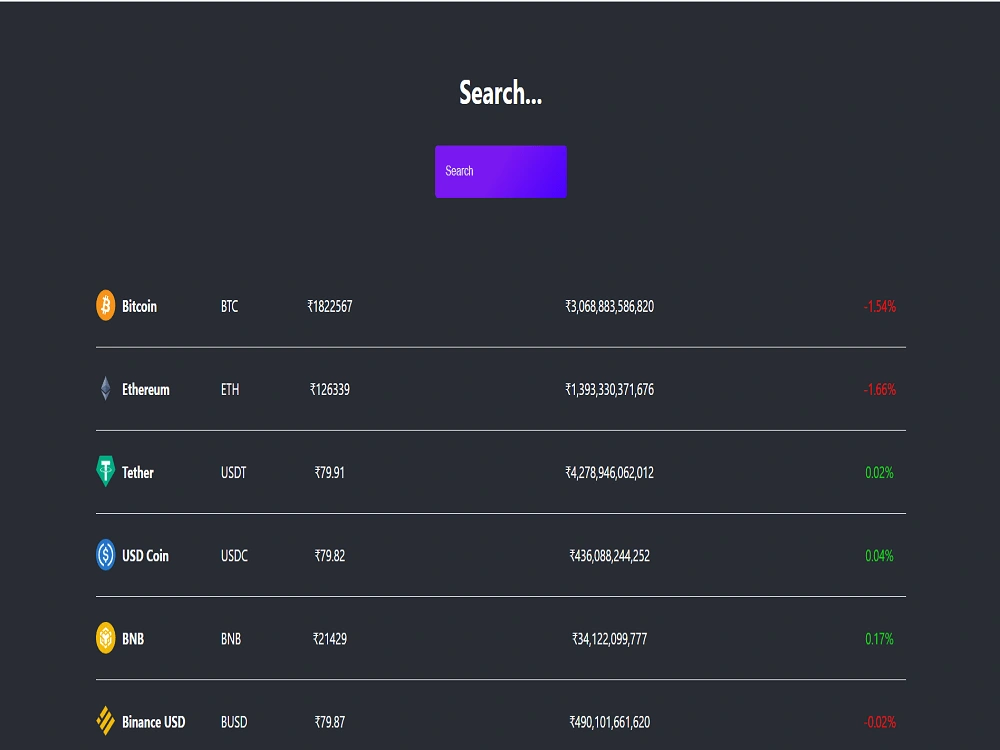Click Ethereum change -1.66%
The width and height of the screenshot is (1000, 750).
click(879, 390)
